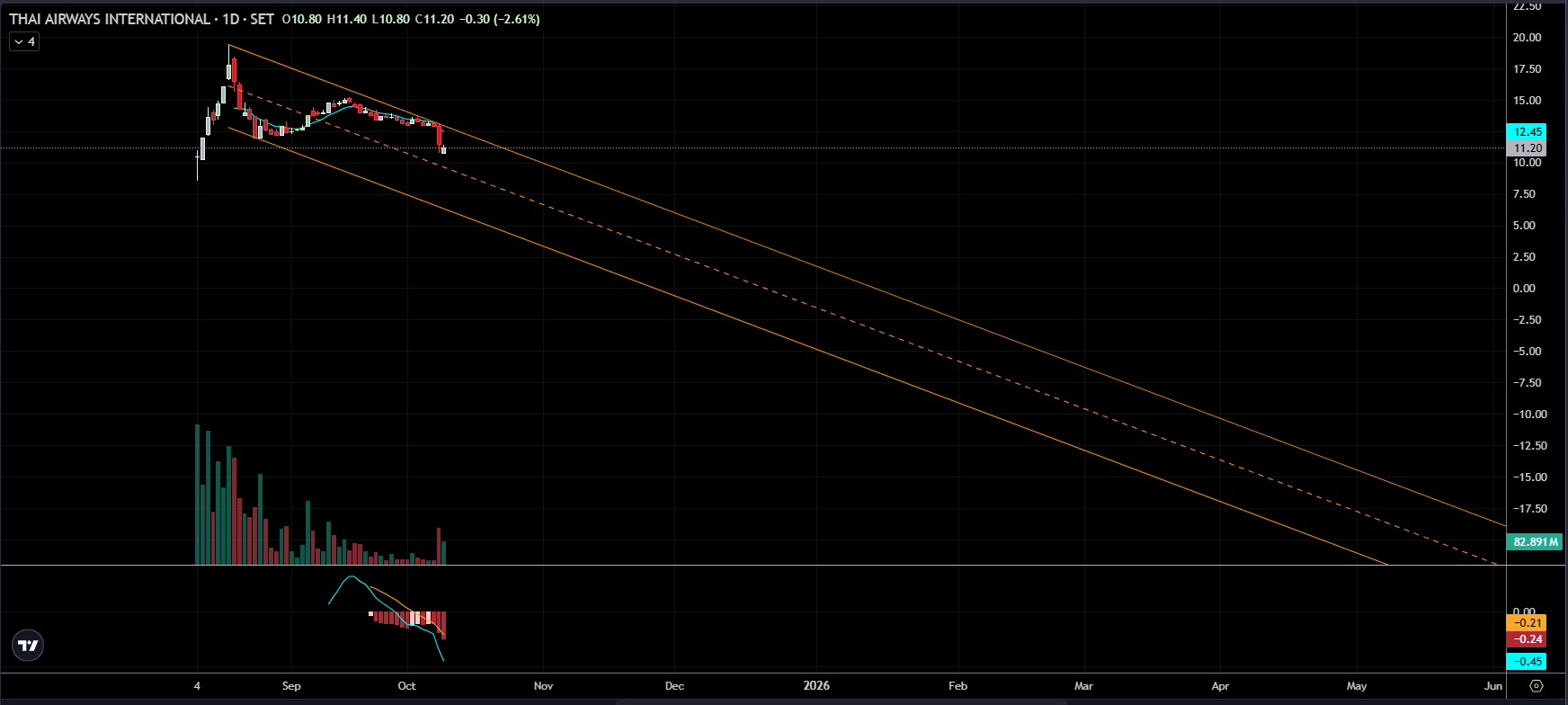Click the 1D interval label

click(231, 19)
